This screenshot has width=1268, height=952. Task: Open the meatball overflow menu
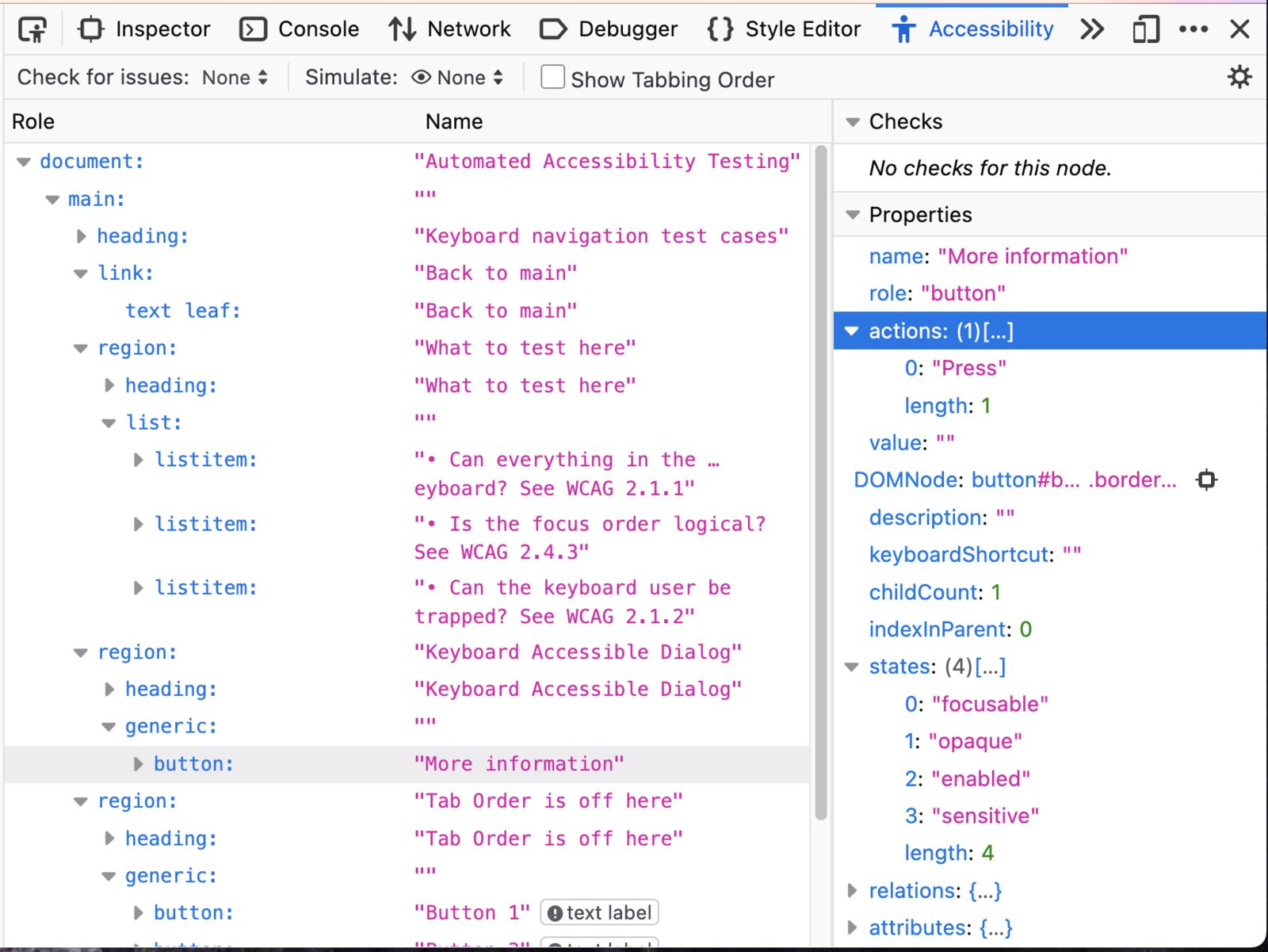point(1194,29)
